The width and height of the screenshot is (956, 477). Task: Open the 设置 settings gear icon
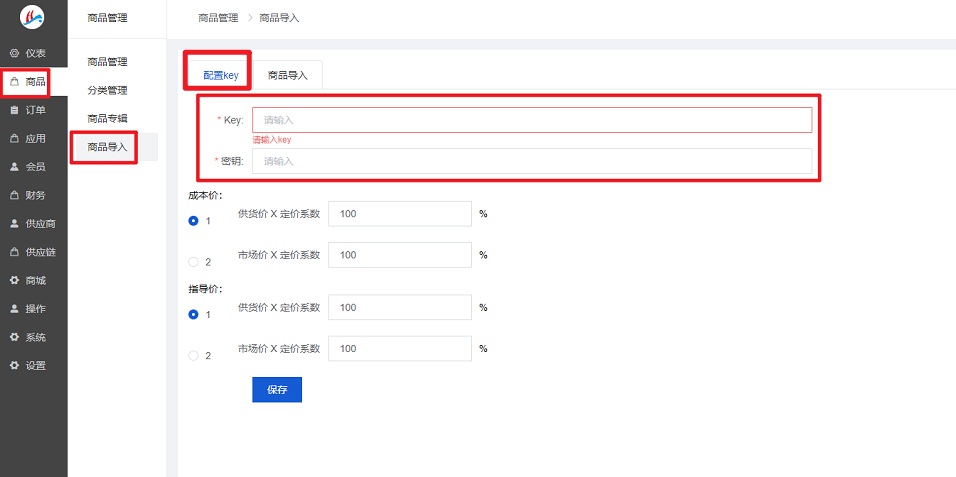pos(15,366)
